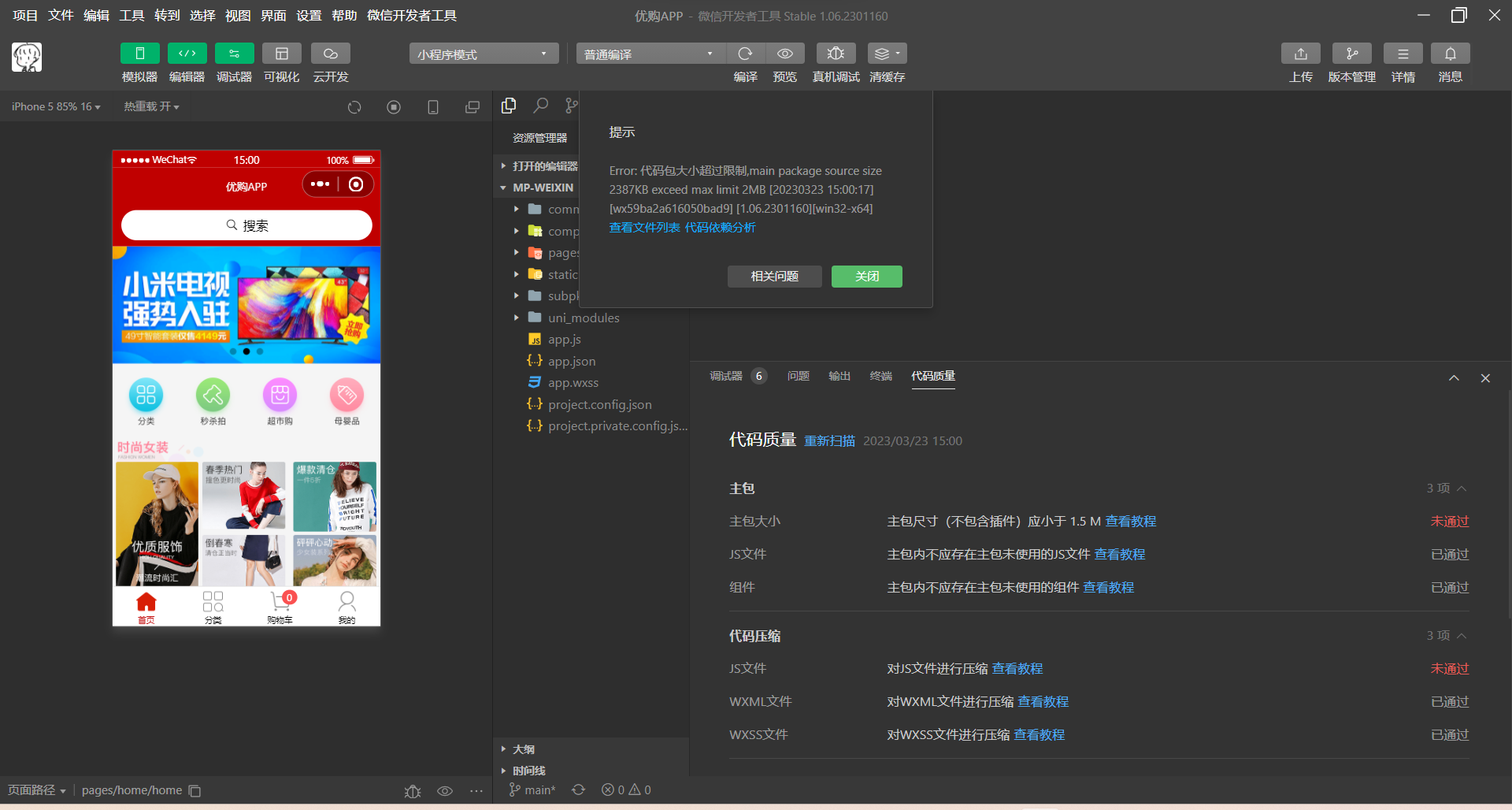Image resolution: width=1512 pixels, height=810 pixels.
Task: Click the copy page path icon
Action: [x=195, y=791]
